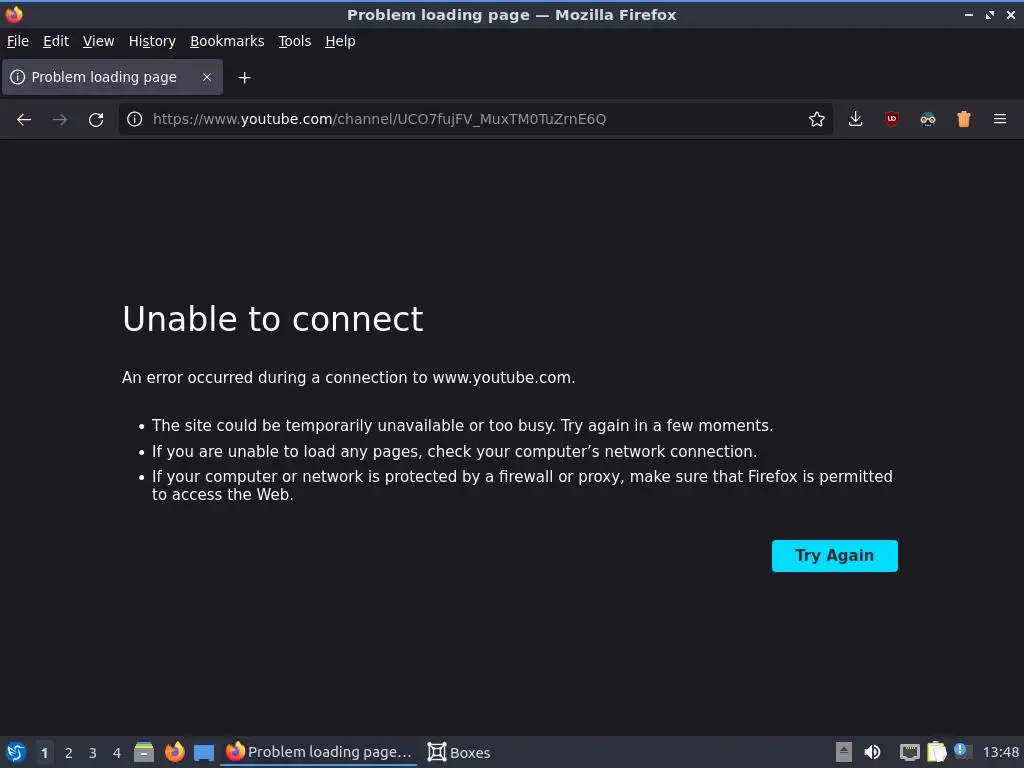The height and width of the screenshot is (768, 1024).
Task: Open the volume control icon
Action: (872, 752)
